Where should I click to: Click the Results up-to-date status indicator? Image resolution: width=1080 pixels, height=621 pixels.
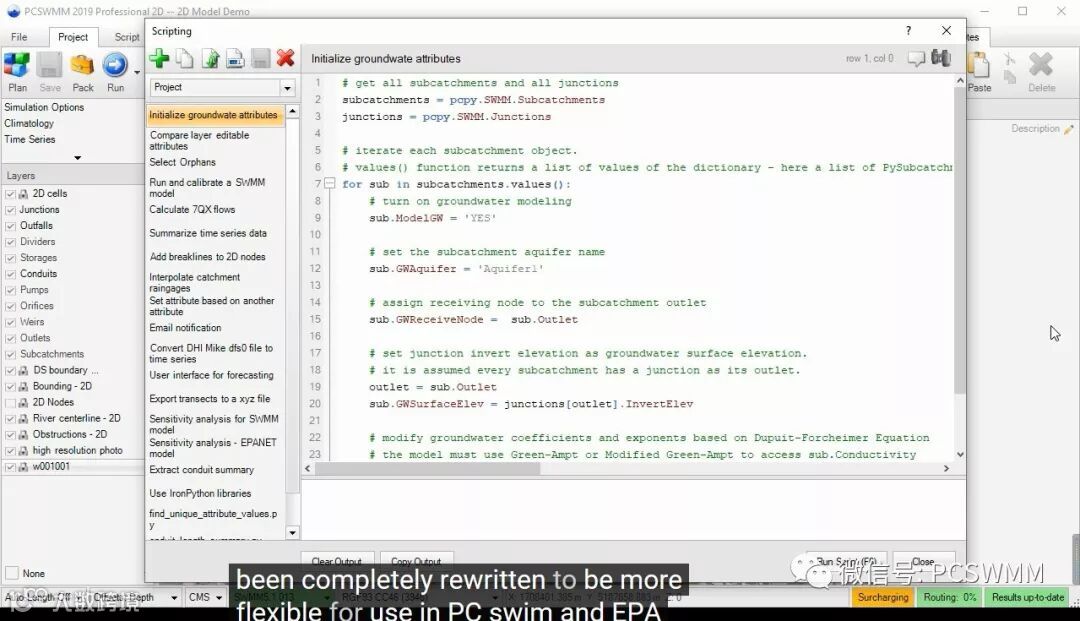pos(1028,598)
